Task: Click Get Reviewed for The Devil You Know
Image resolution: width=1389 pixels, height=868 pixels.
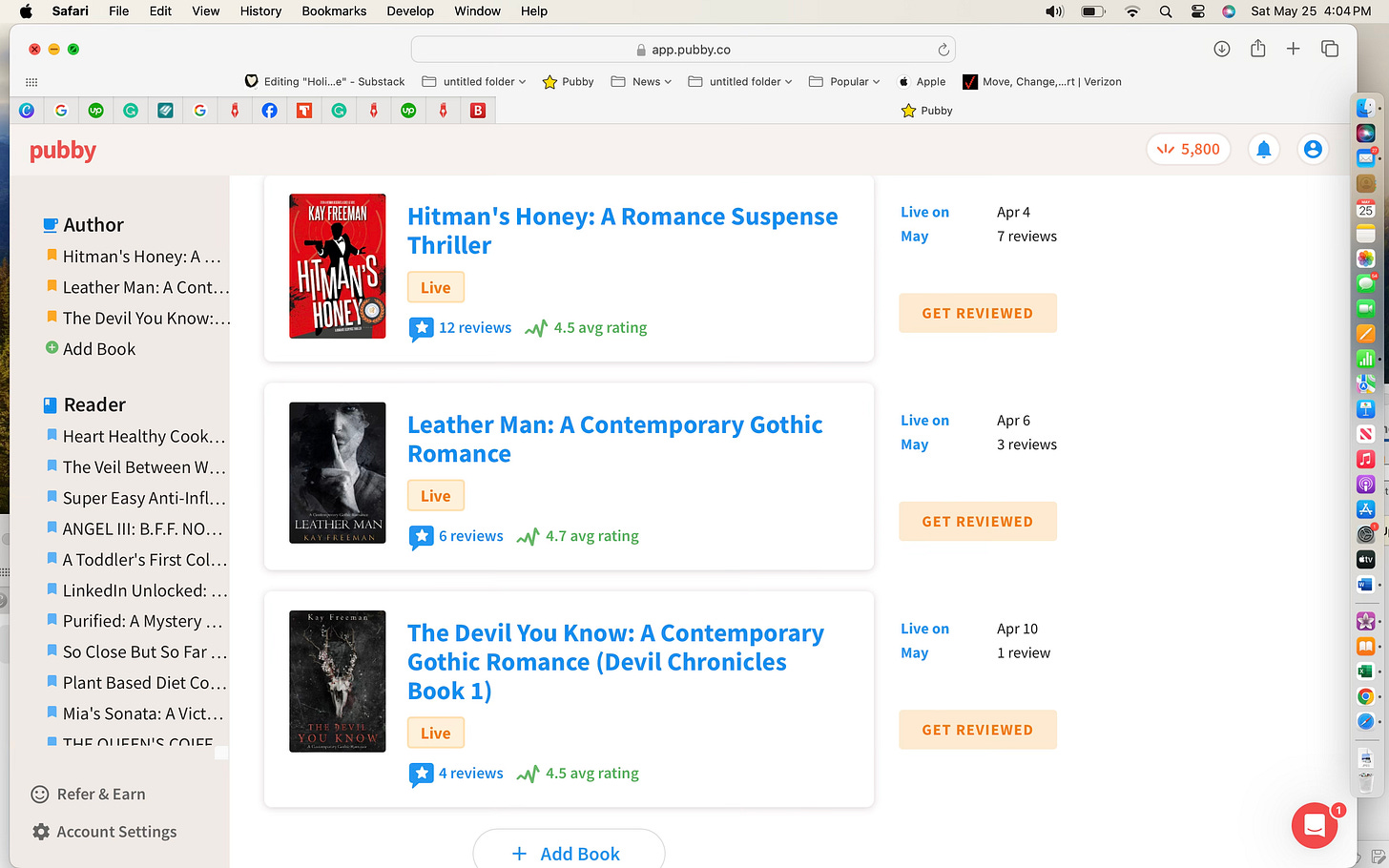Action: pyautogui.click(x=978, y=730)
